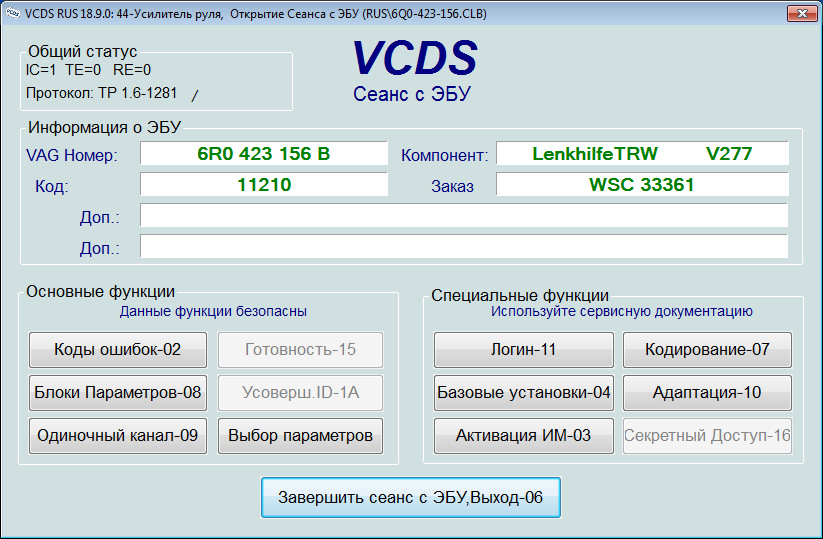Viewport: 823px width, 539px height.
Task: Close the VCDS window
Action: coord(802,14)
